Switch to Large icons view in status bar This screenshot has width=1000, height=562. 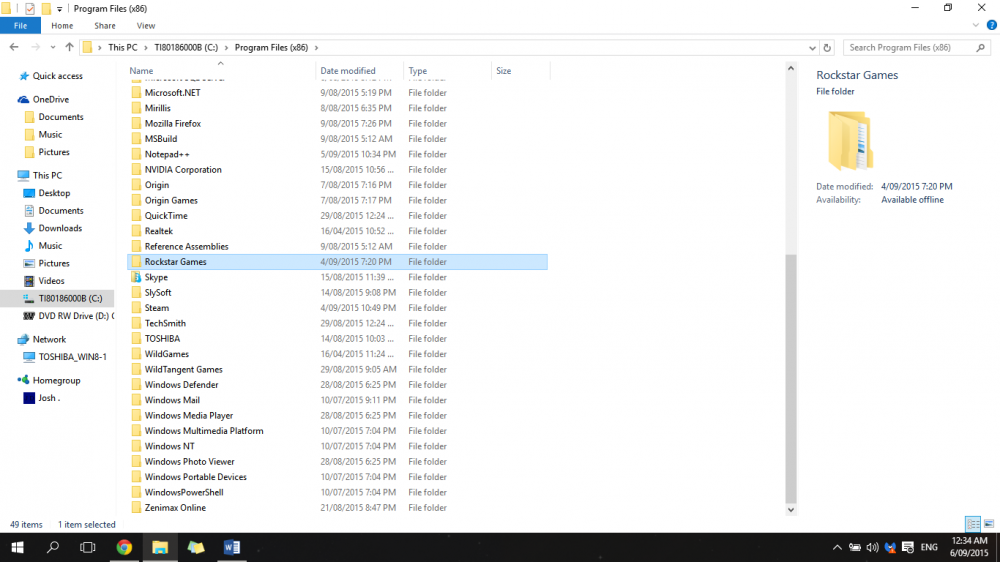[989, 524]
